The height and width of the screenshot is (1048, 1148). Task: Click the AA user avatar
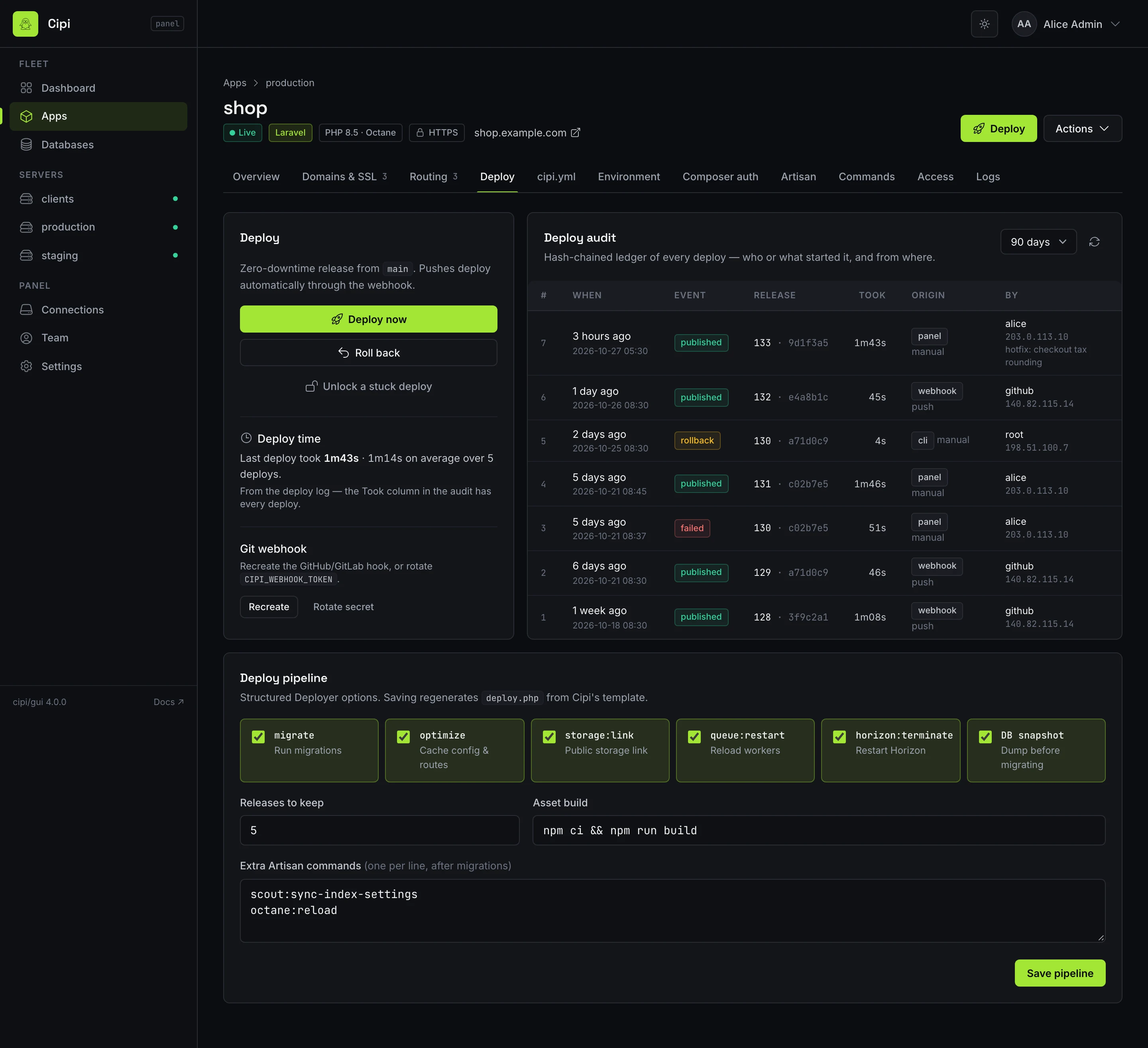(1023, 24)
